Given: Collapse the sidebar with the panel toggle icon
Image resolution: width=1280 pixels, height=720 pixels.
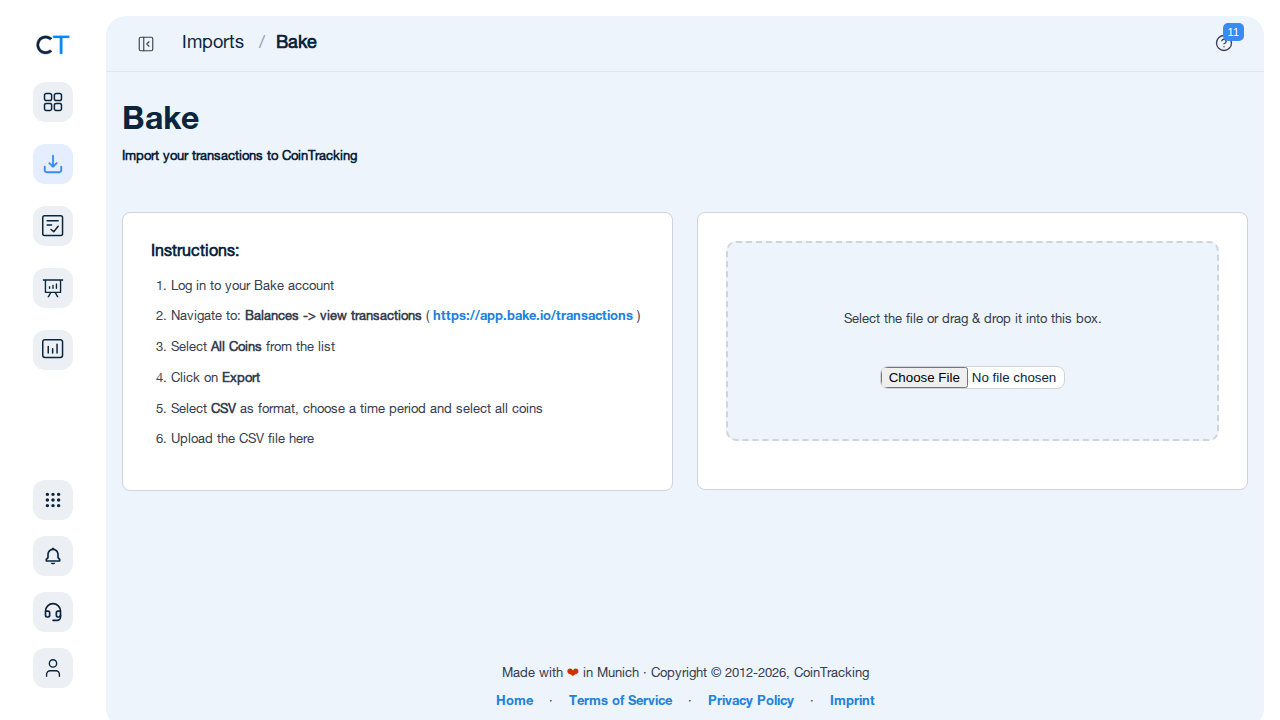Looking at the screenshot, I should pos(146,43).
